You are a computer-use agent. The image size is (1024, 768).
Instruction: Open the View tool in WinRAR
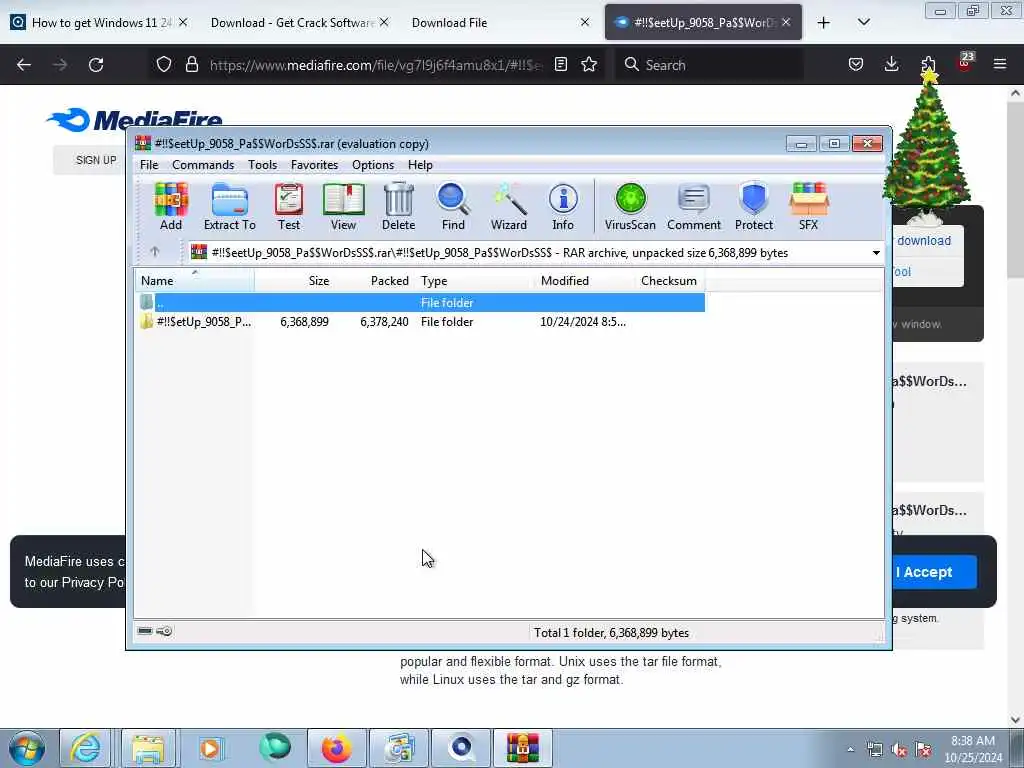pos(344,206)
